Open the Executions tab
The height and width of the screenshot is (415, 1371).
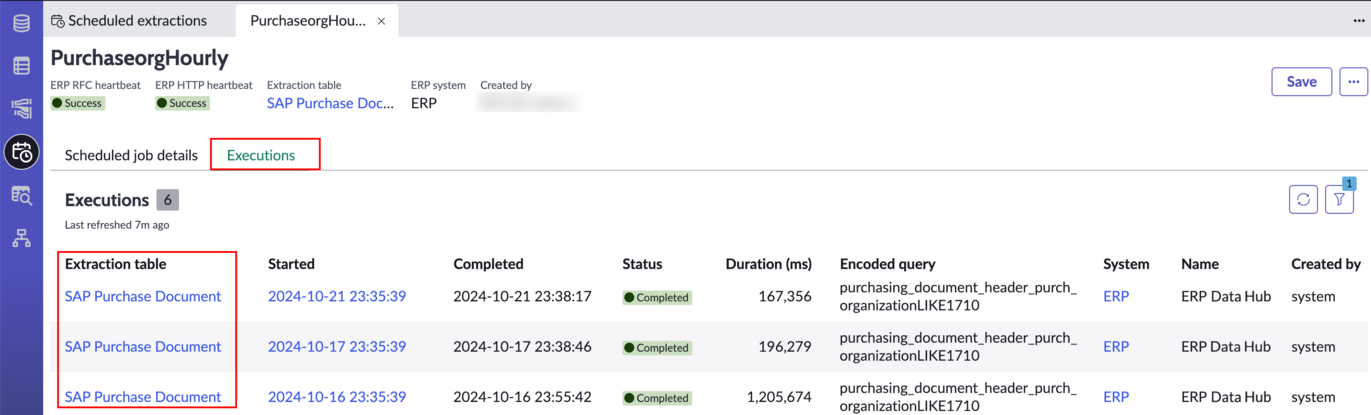click(261, 155)
